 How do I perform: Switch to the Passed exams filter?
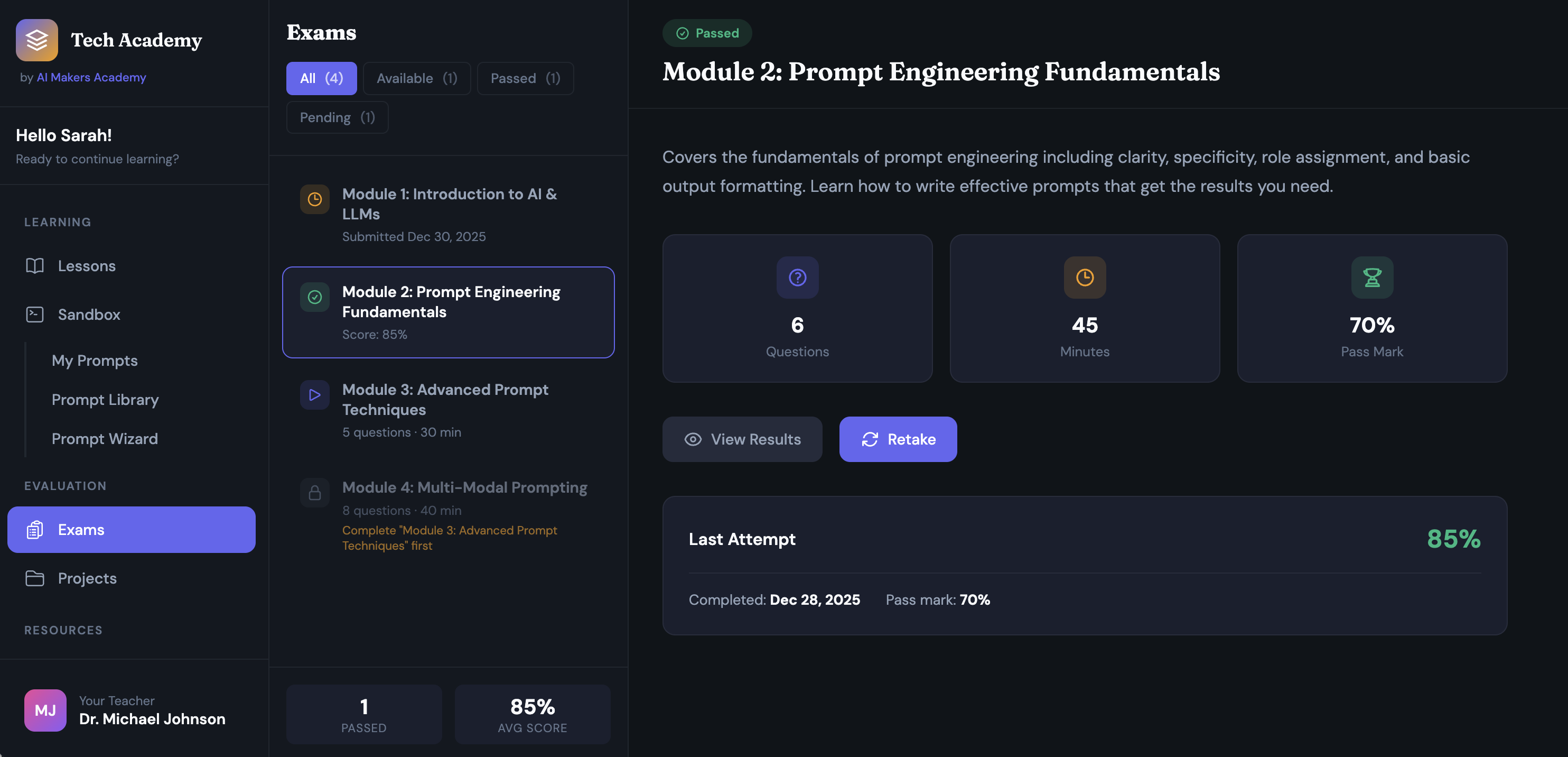525,79
